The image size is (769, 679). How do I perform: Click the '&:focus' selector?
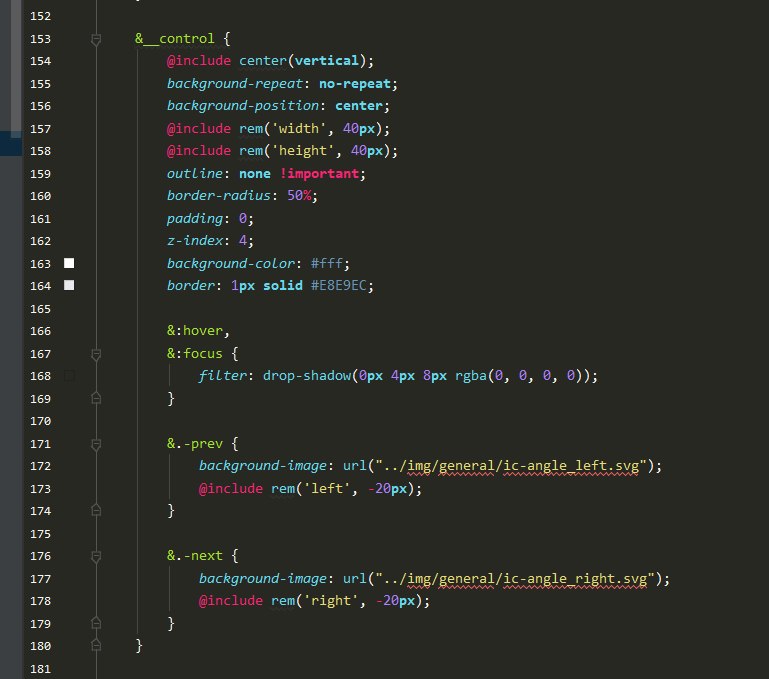click(x=194, y=354)
